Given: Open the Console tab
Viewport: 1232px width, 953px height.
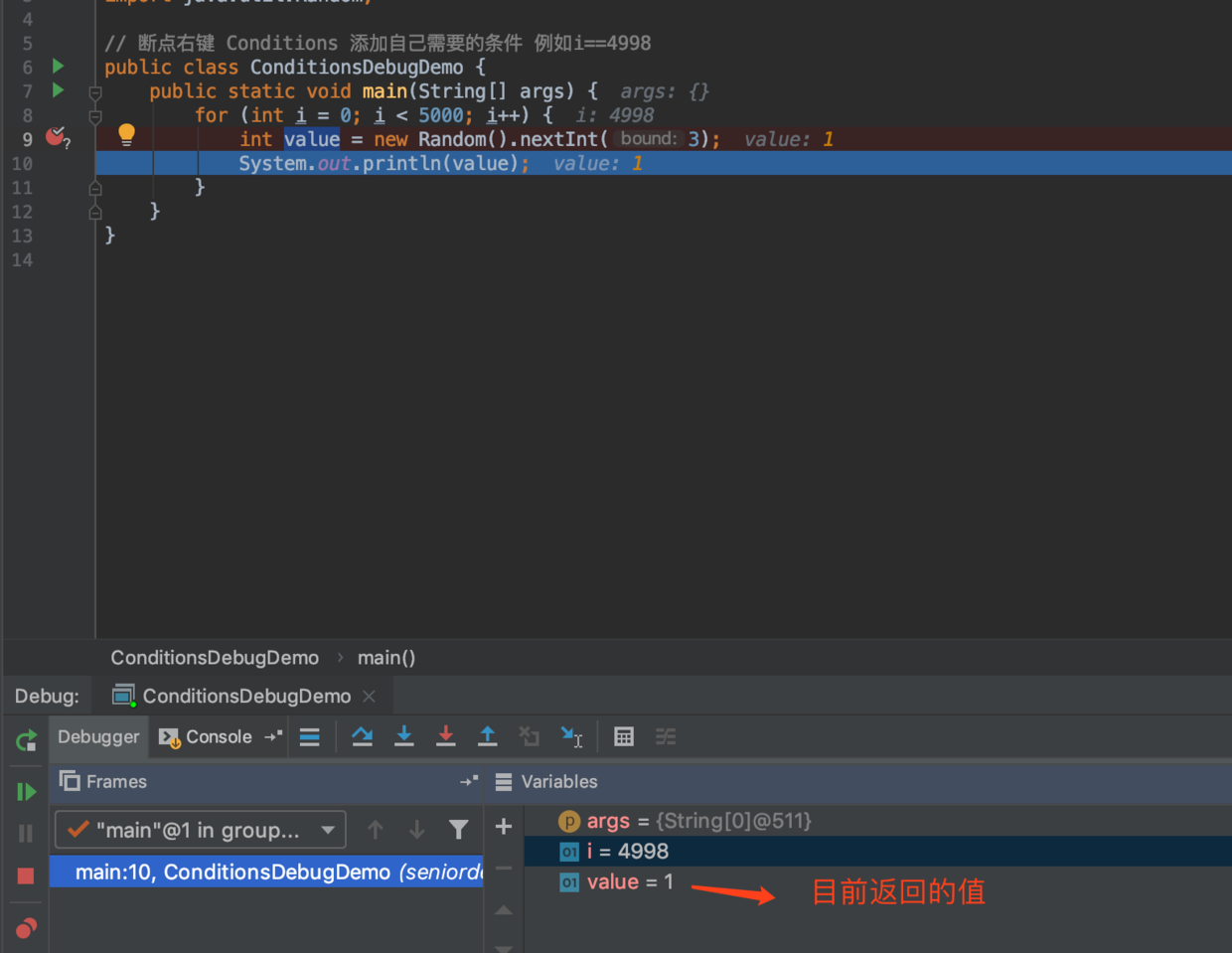Looking at the screenshot, I should 206,737.
